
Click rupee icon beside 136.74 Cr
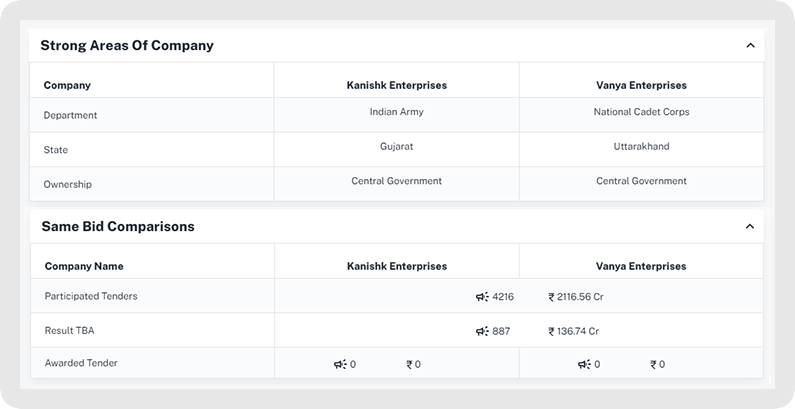[x=551, y=331]
